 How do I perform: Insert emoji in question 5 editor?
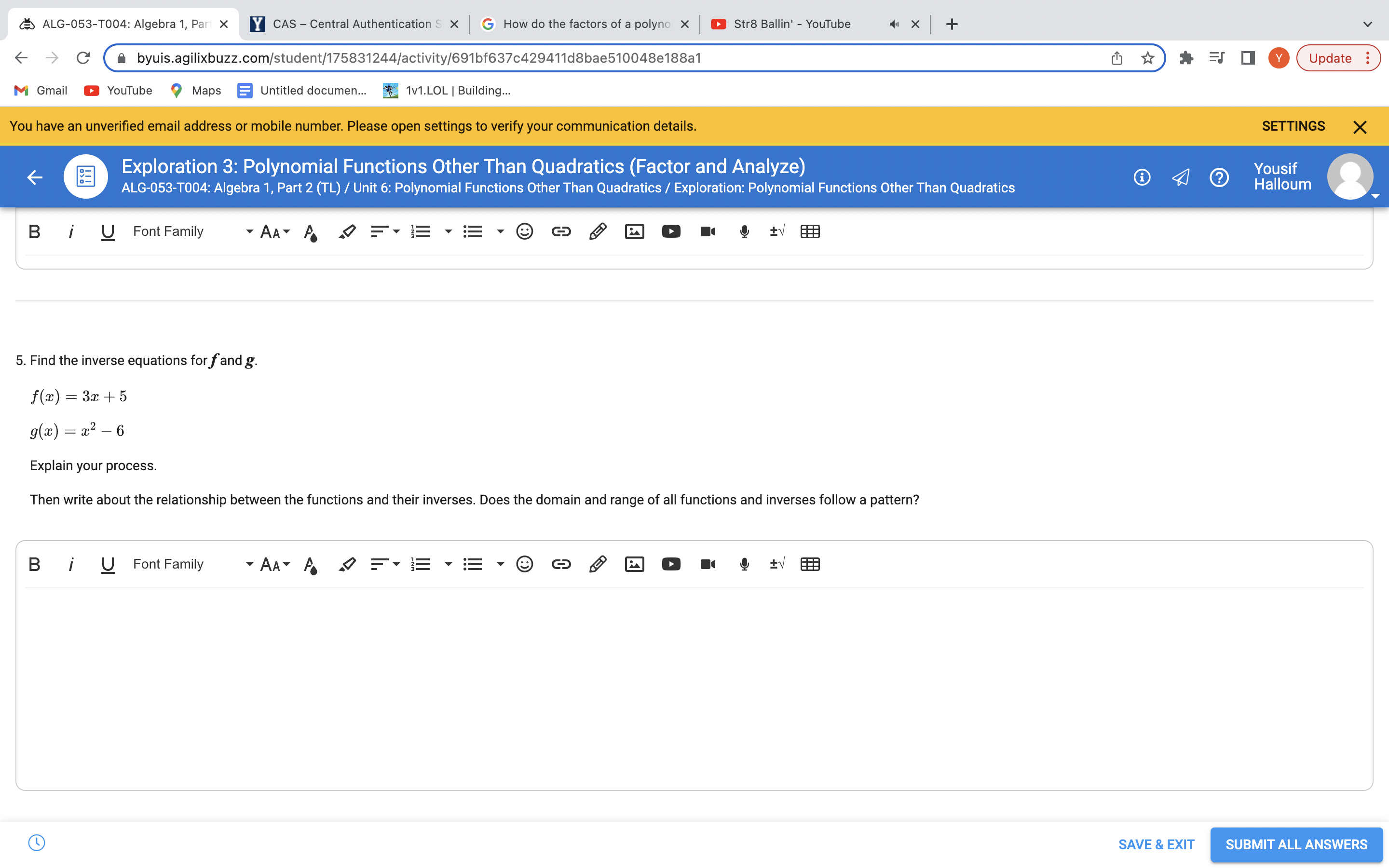click(524, 564)
